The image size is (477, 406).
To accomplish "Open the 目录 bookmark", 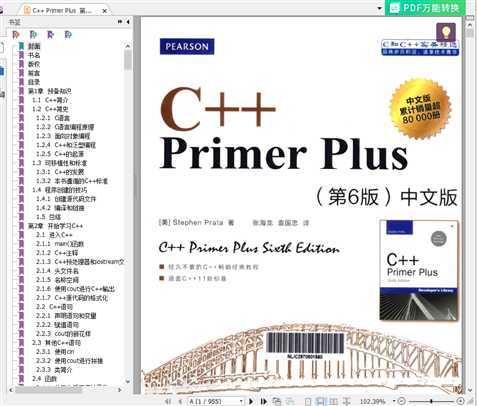I will pos(34,82).
